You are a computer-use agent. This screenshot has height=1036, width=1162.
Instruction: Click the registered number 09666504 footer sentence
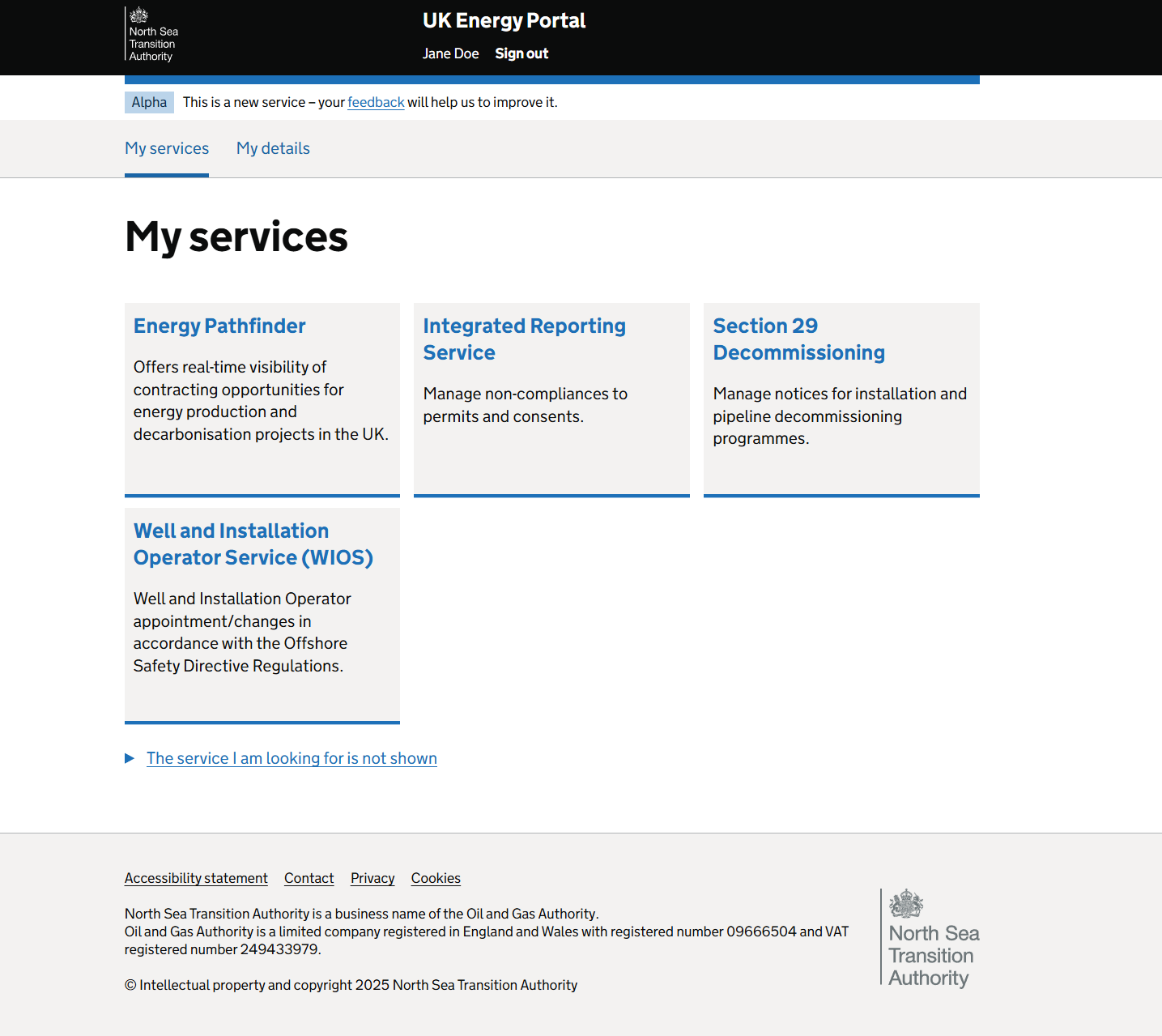[x=487, y=940]
